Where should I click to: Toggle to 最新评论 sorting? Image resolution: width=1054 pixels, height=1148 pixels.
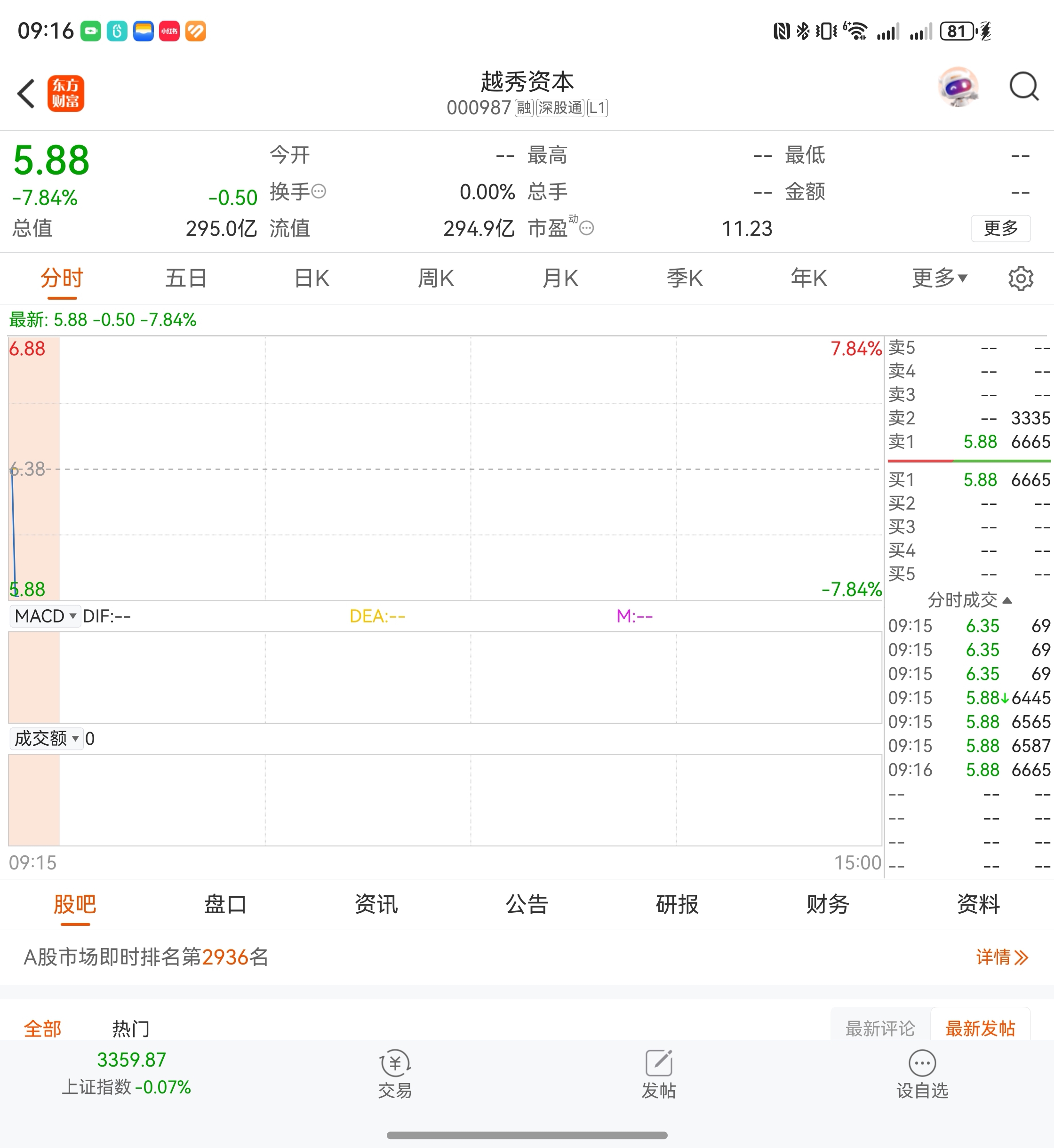coord(880,1028)
